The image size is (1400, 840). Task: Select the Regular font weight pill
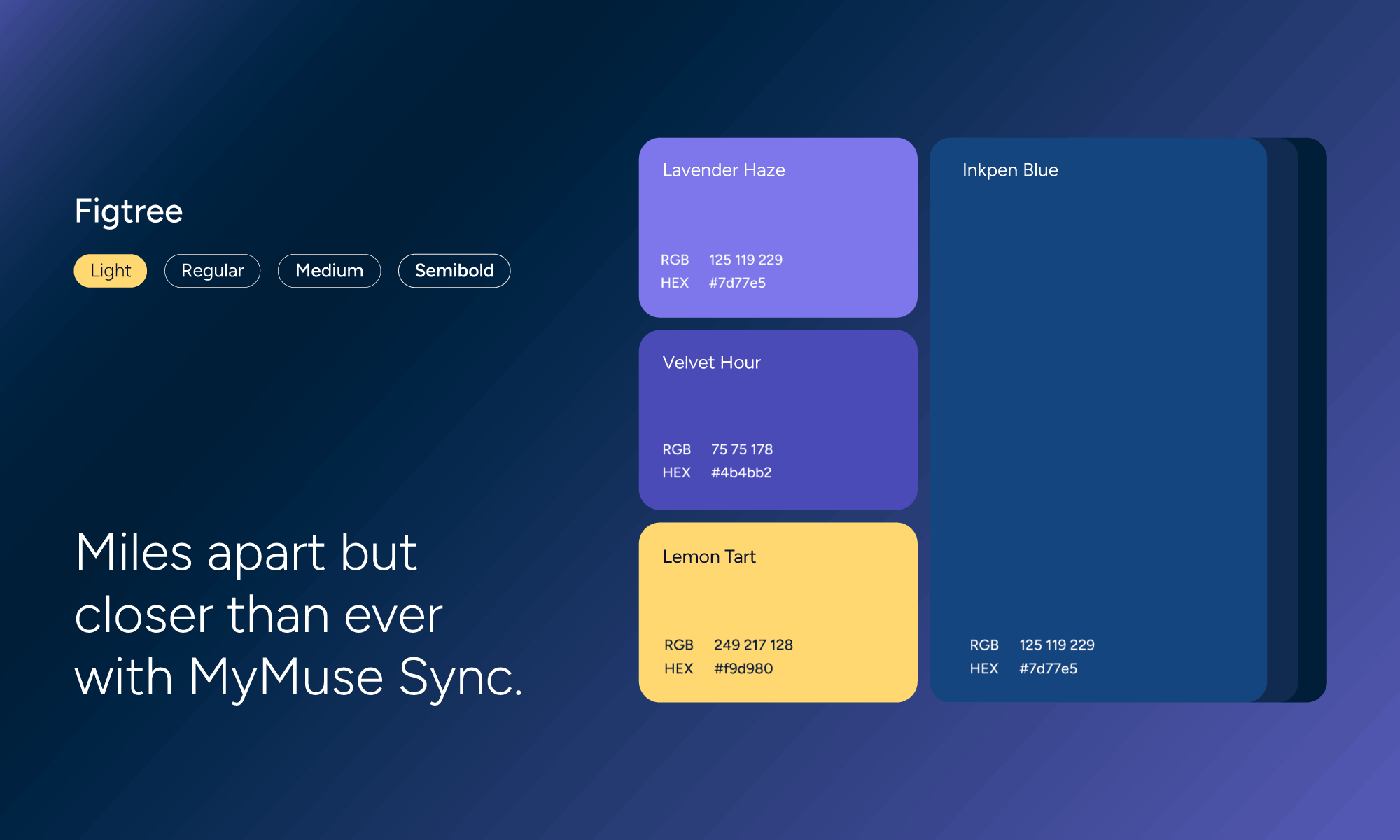(x=212, y=271)
